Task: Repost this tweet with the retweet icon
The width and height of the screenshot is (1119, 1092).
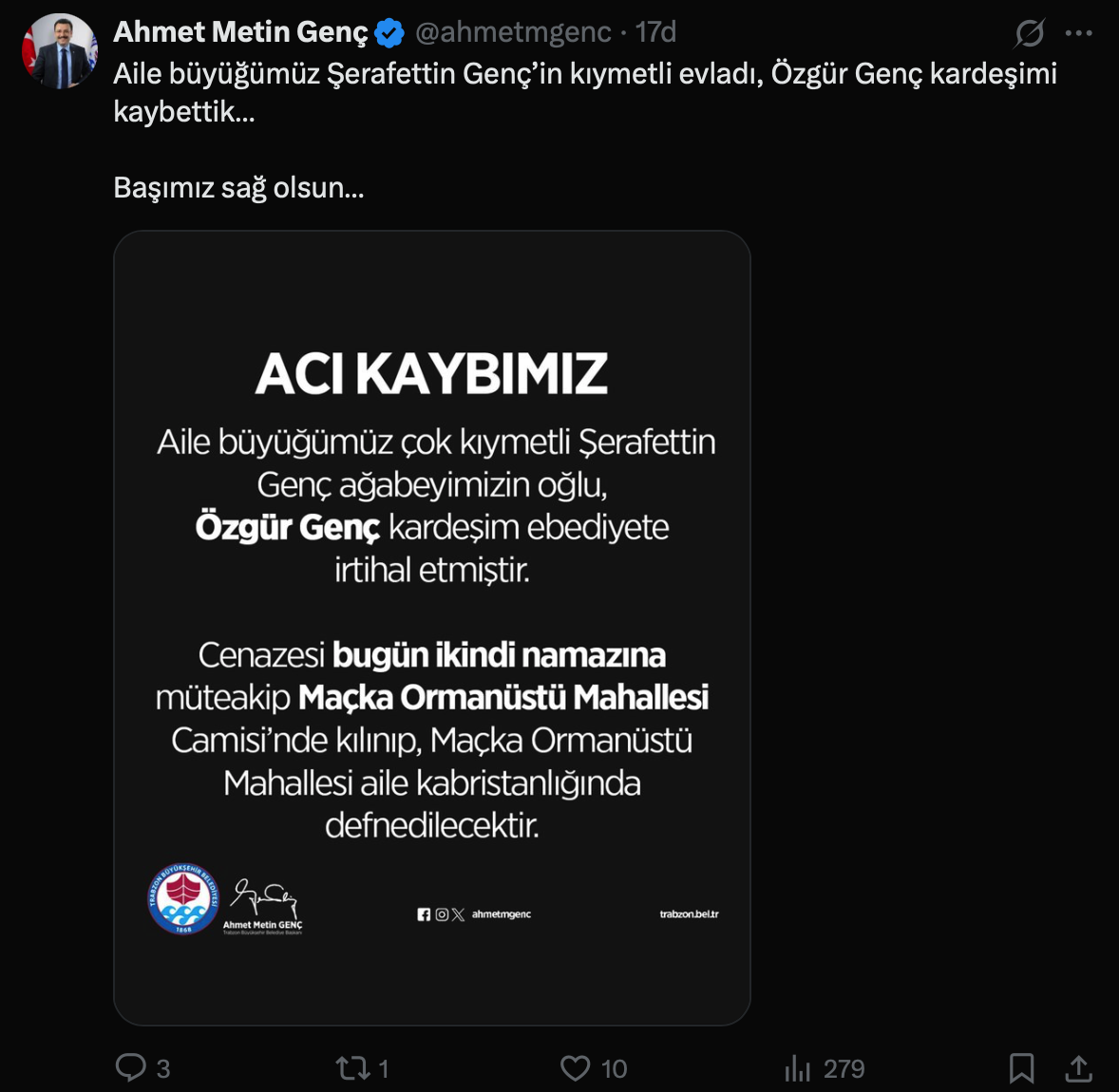Action: [x=352, y=1068]
